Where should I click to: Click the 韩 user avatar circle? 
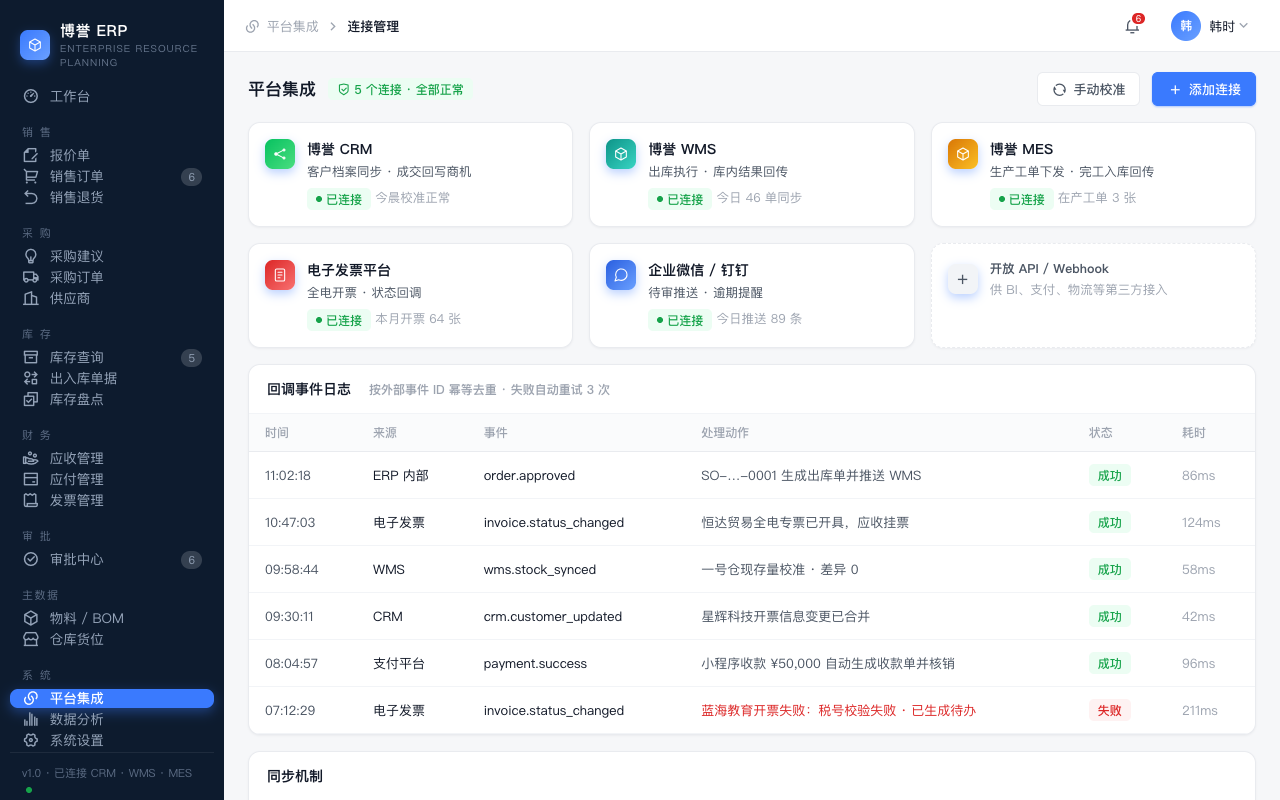coord(1186,26)
